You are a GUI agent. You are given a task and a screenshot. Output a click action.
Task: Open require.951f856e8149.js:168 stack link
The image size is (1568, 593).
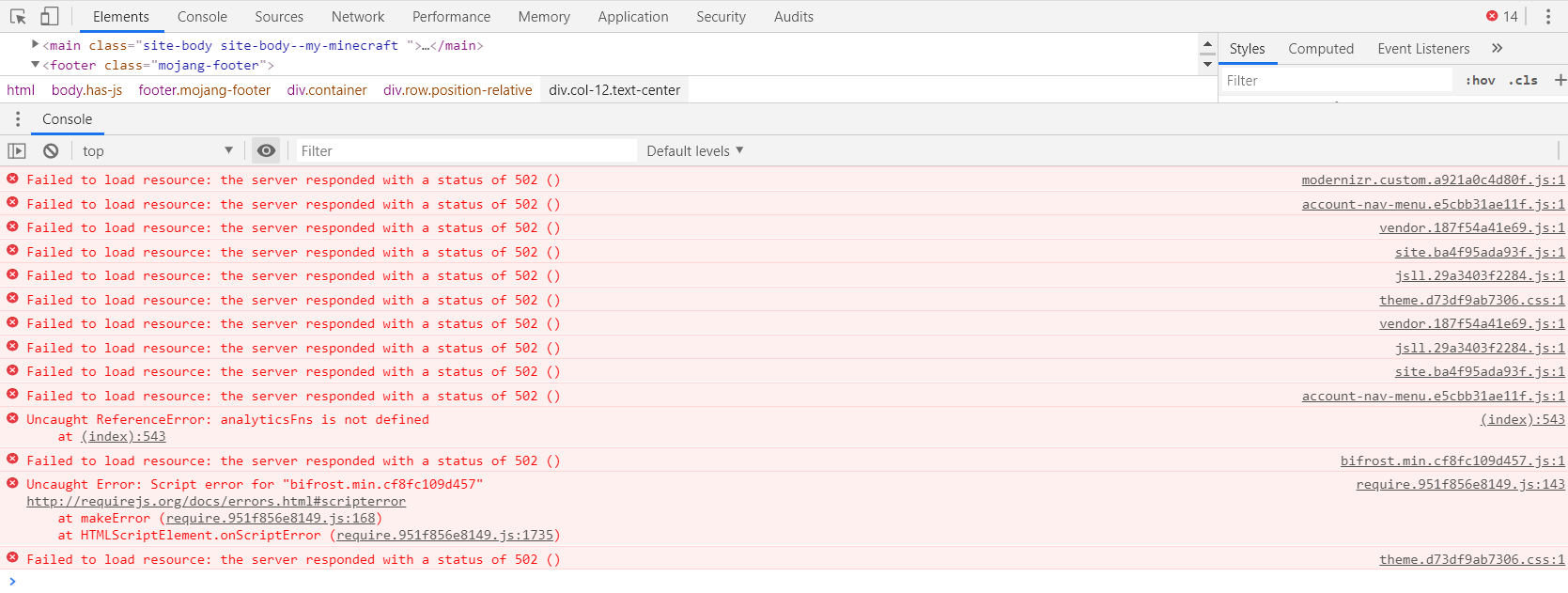[x=271, y=518]
